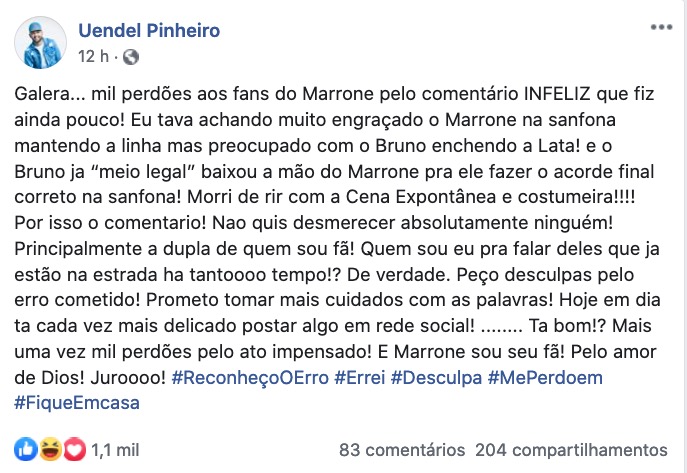Click the Public globe privacy icon

tap(132, 57)
